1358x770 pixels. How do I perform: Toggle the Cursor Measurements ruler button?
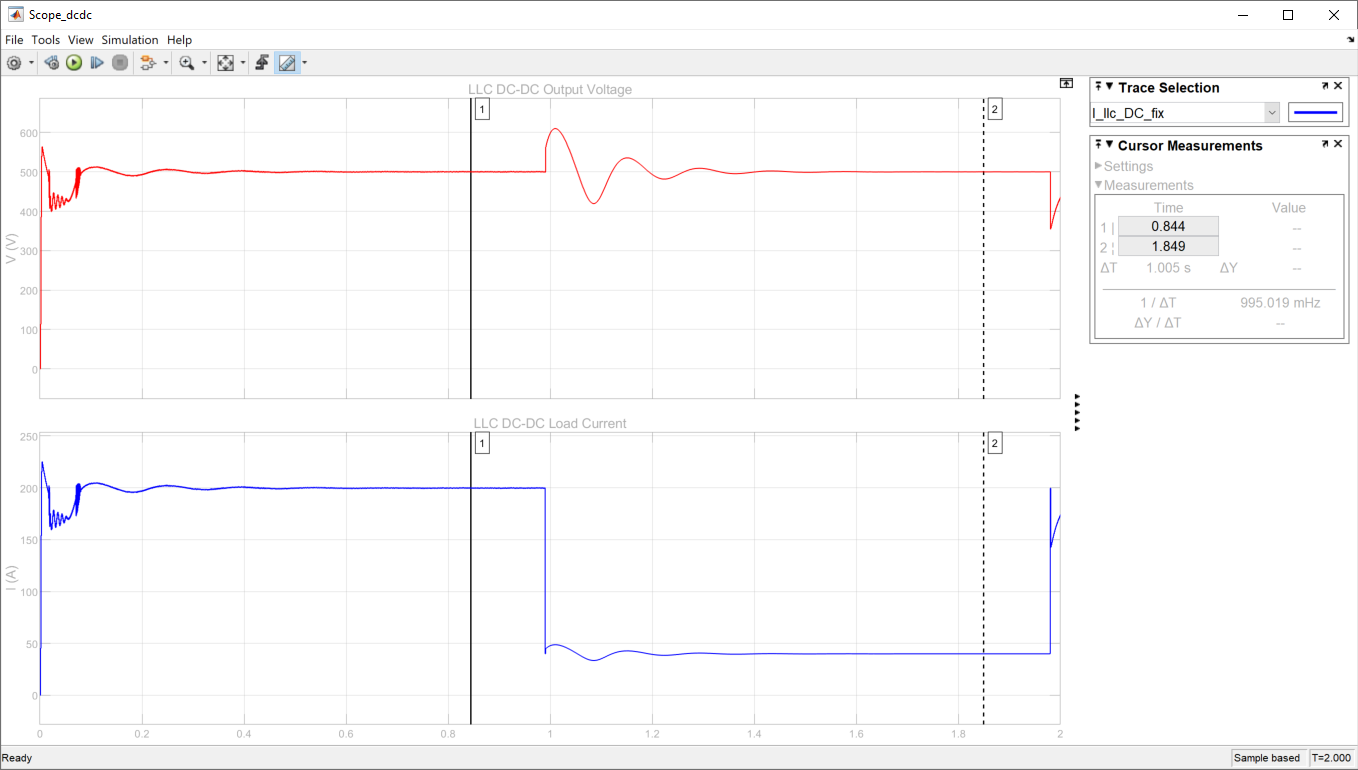click(287, 63)
